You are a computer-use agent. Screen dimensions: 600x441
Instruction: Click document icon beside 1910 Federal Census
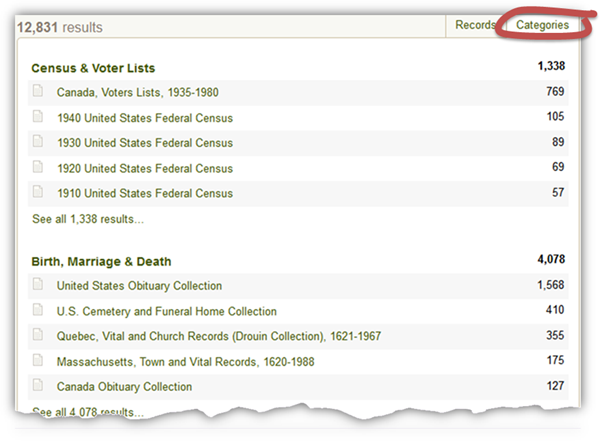point(38,192)
